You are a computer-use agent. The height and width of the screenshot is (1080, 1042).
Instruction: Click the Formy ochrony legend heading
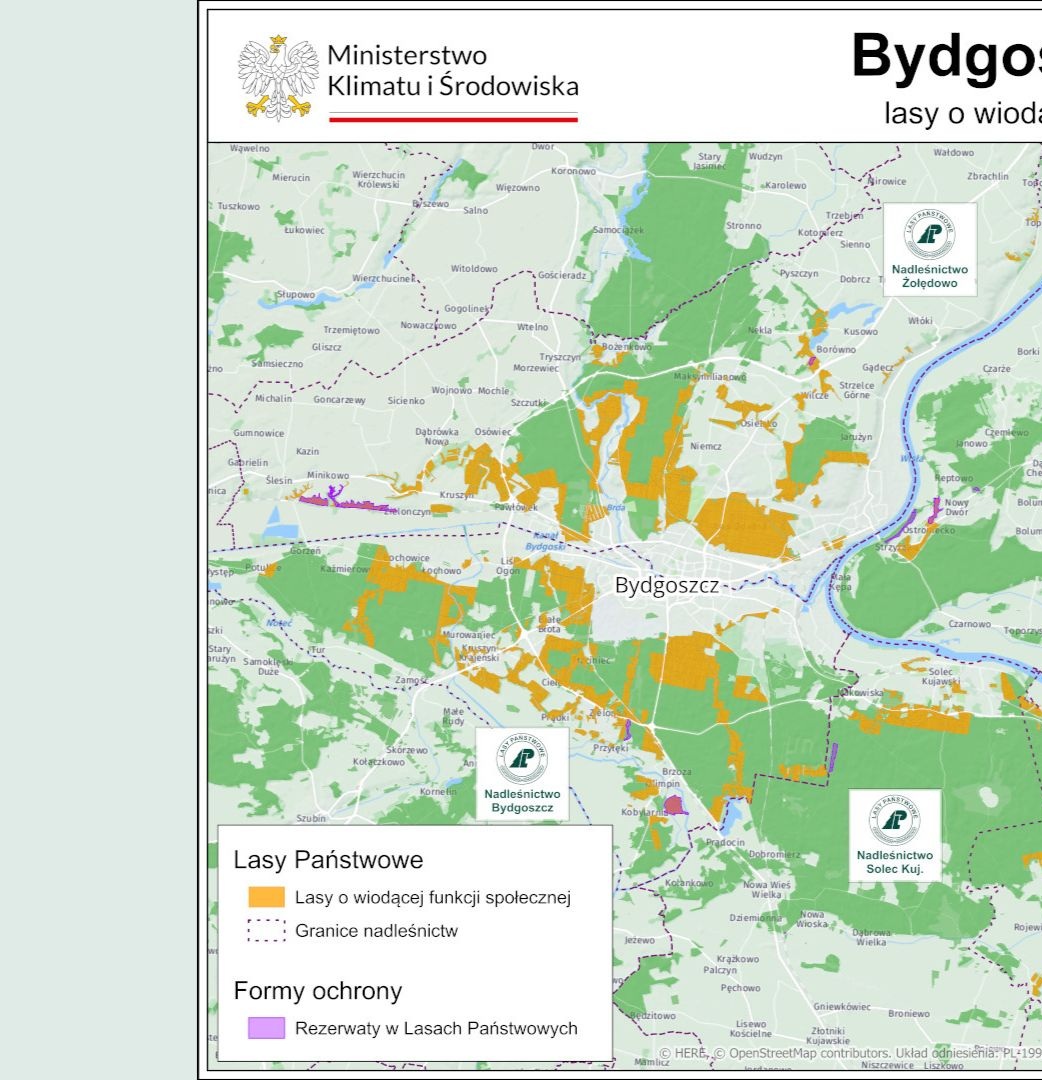[318, 991]
